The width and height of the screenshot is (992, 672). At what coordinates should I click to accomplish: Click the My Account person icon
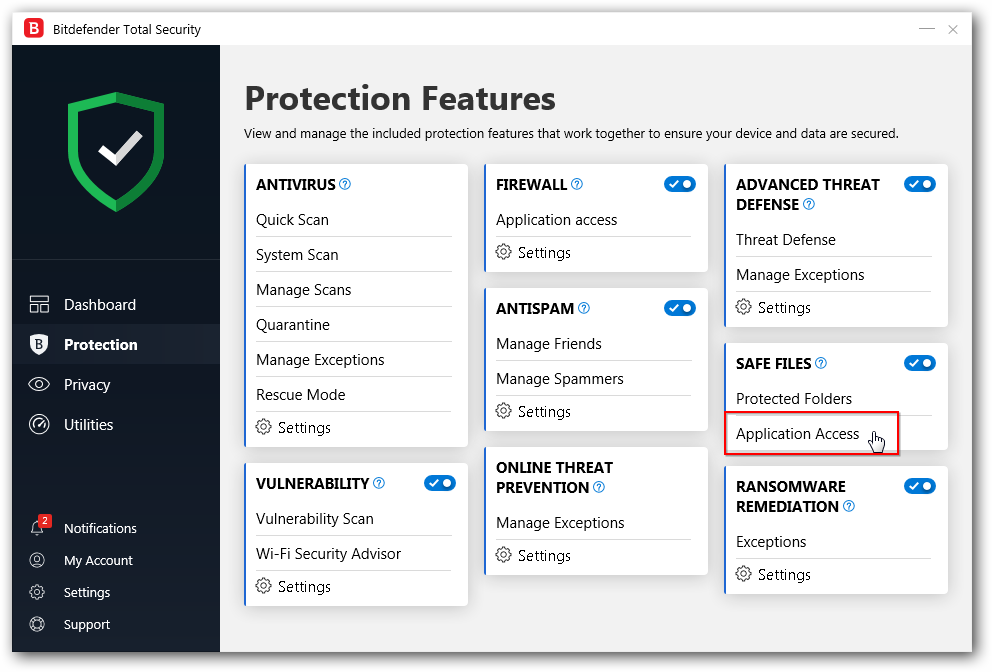37,560
